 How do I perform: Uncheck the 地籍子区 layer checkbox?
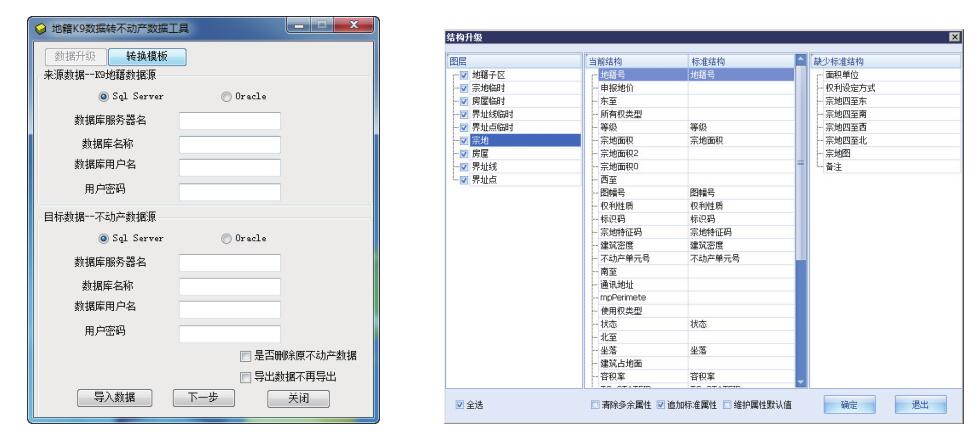click(463, 74)
